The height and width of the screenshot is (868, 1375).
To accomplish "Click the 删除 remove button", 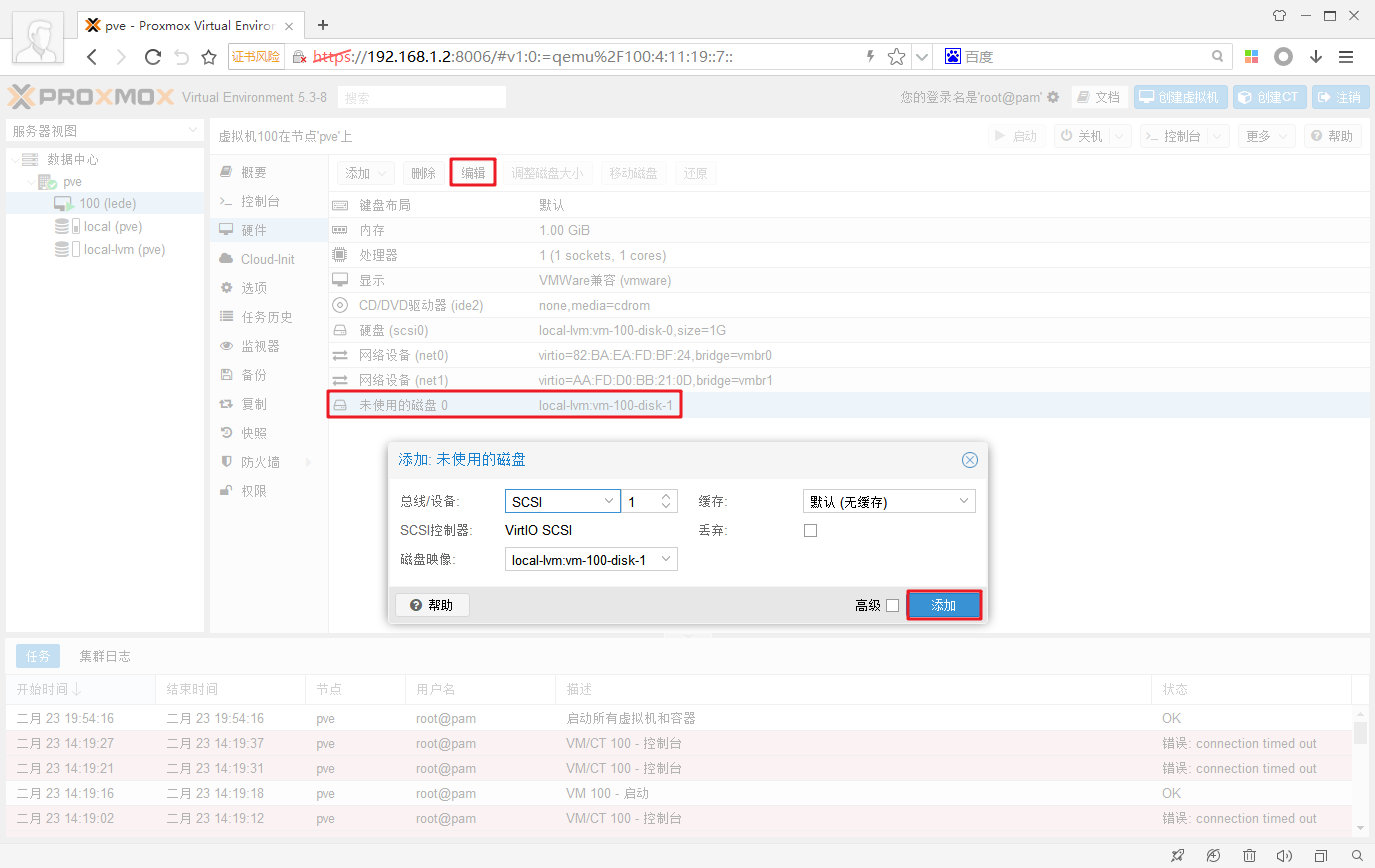I will 423,173.
